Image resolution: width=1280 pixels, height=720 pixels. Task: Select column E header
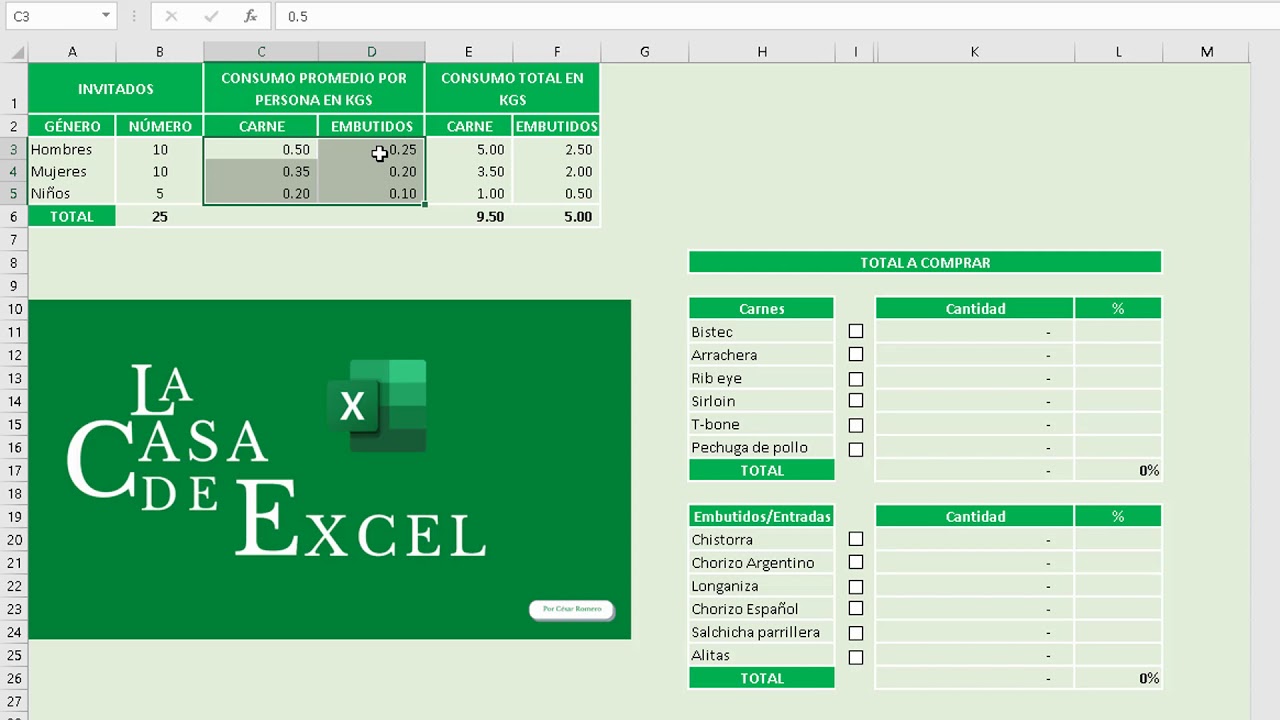point(468,52)
